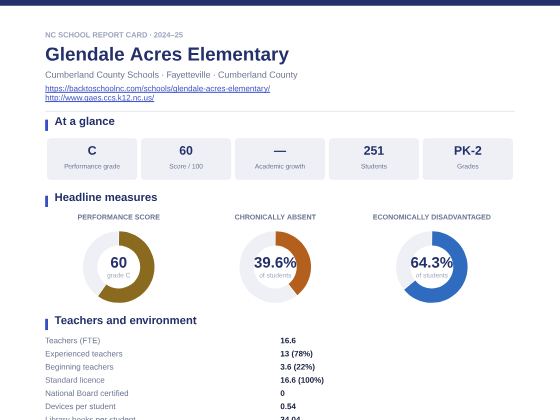Click the Cumberland County Schools subtitle line

point(171,75)
